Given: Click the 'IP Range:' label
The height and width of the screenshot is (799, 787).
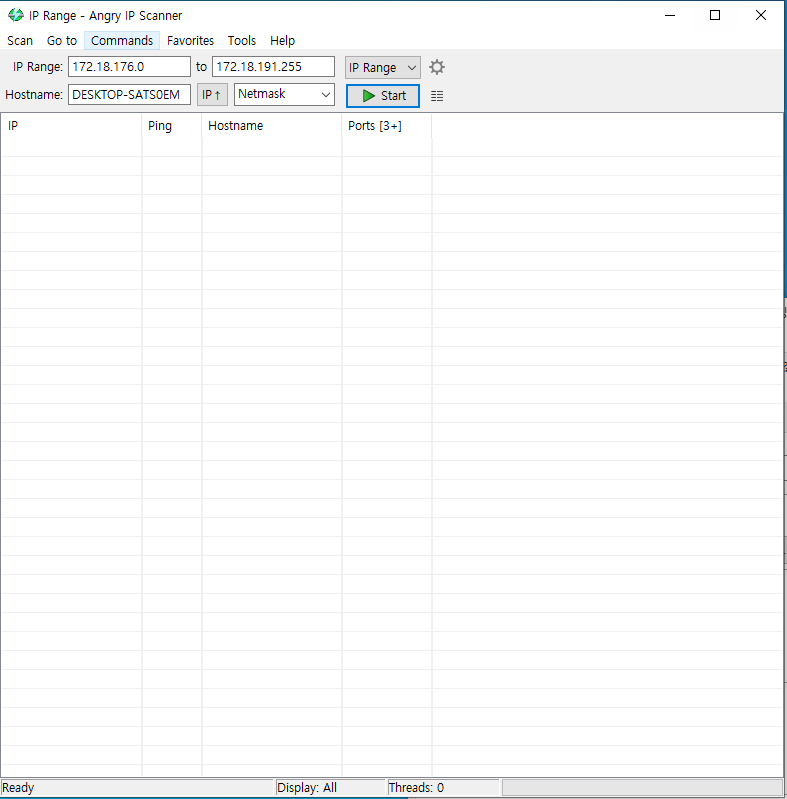Looking at the screenshot, I should click(38, 67).
